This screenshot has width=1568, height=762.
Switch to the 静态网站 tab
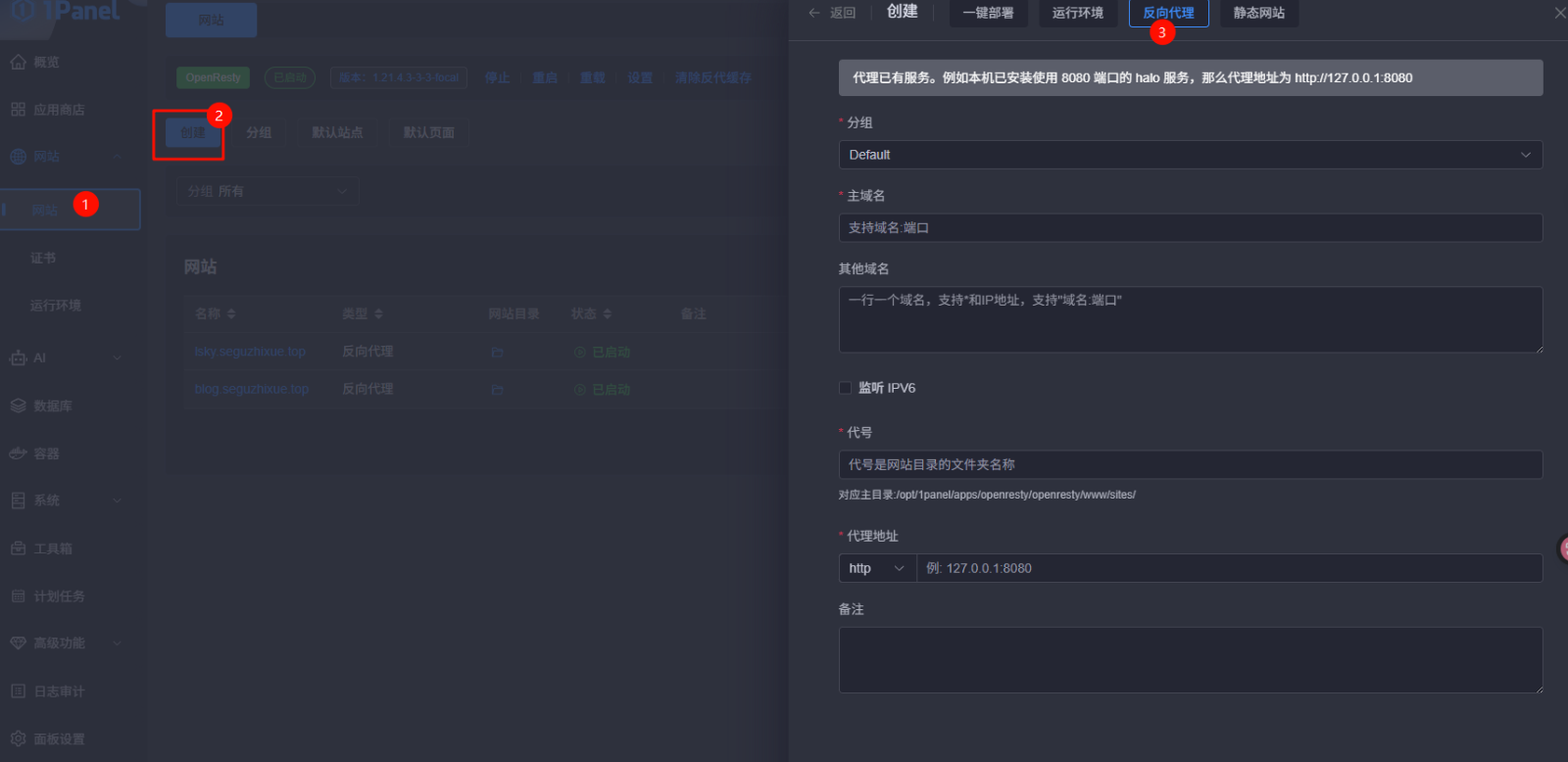1258,13
